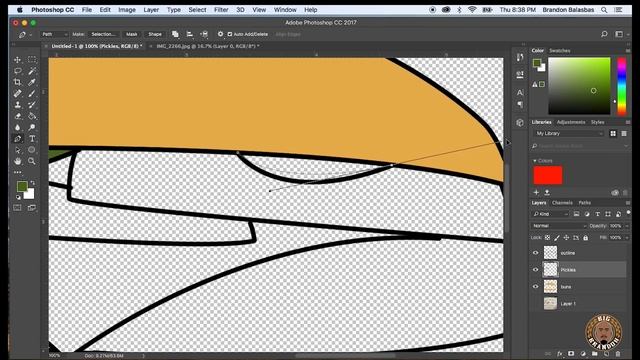Hide the outline layer
Screen dimensions: 640x360
[536, 253]
